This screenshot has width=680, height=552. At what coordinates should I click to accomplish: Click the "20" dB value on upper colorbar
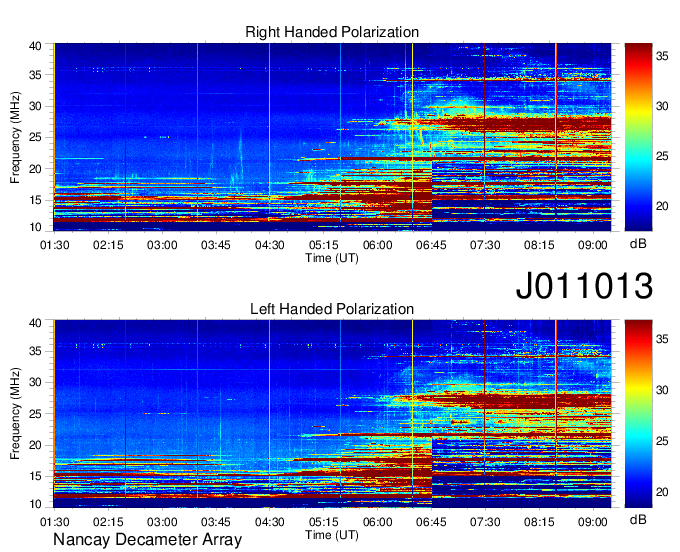[x=662, y=206]
